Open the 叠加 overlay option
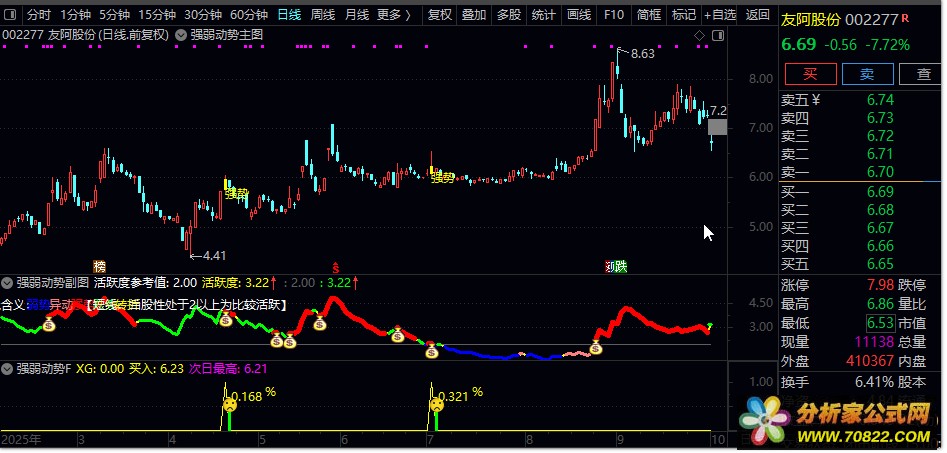 [x=474, y=14]
